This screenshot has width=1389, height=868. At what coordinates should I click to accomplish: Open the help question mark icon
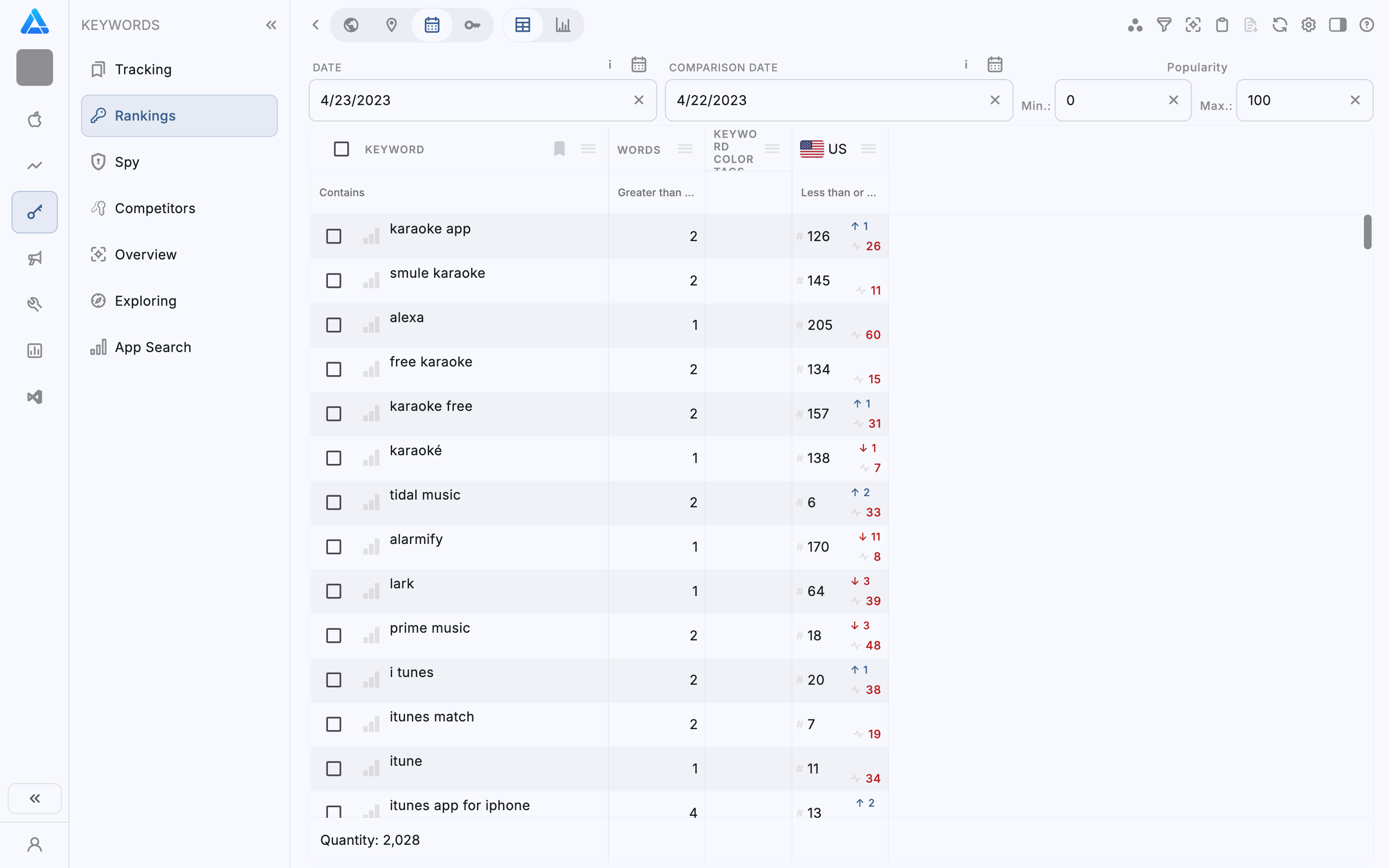click(1366, 25)
